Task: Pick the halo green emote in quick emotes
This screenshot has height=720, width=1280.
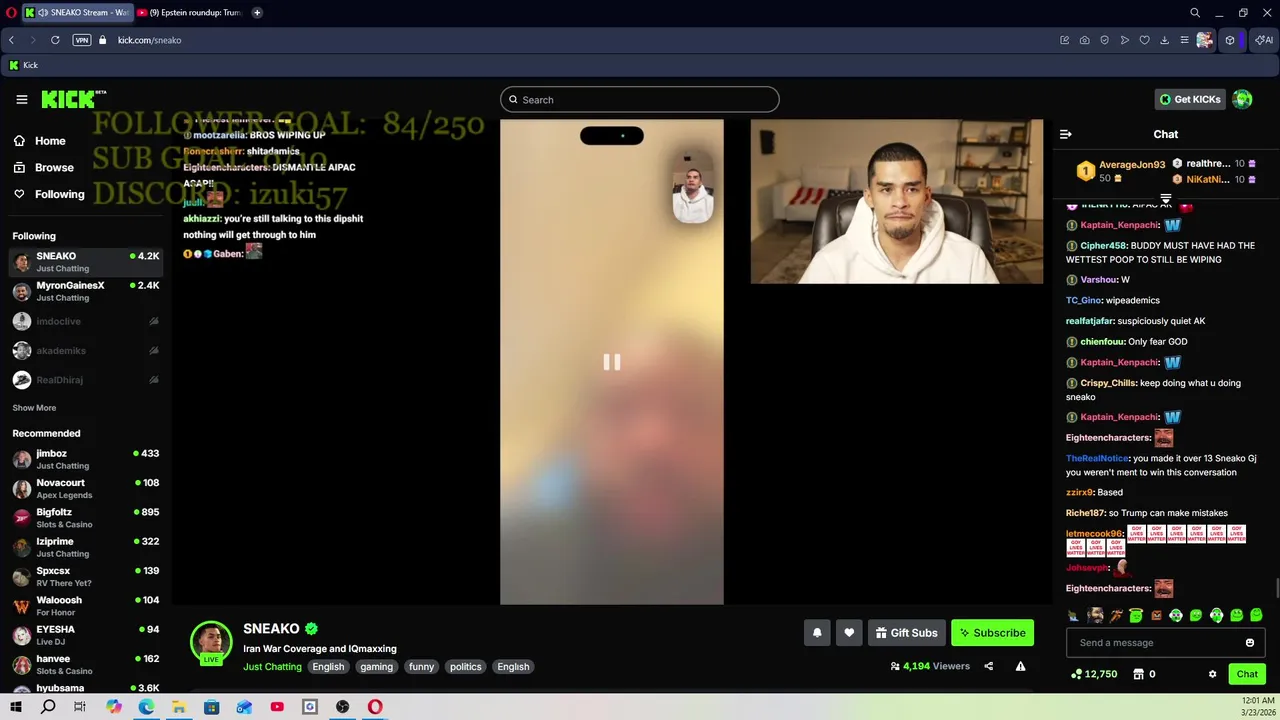Action: pyautogui.click(x=1136, y=615)
